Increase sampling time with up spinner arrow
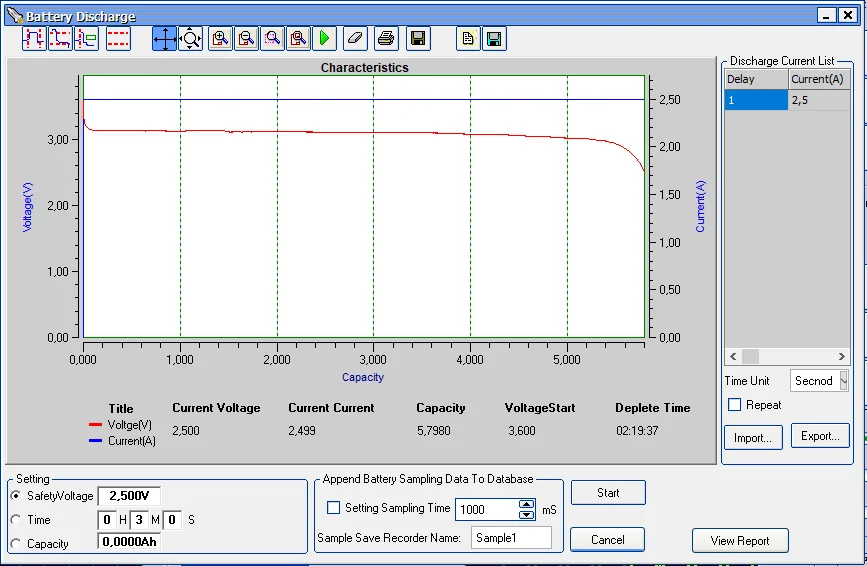 [526, 504]
